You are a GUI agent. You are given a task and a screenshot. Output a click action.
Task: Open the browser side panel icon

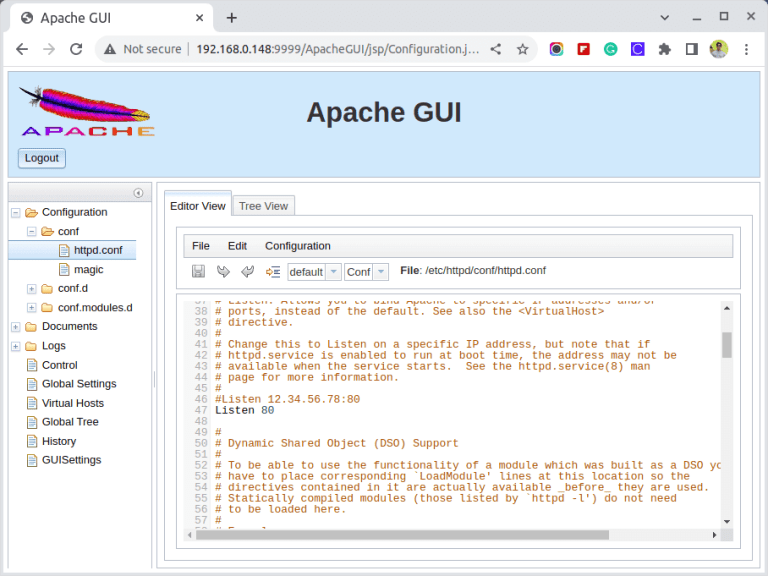(x=692, y=49)
